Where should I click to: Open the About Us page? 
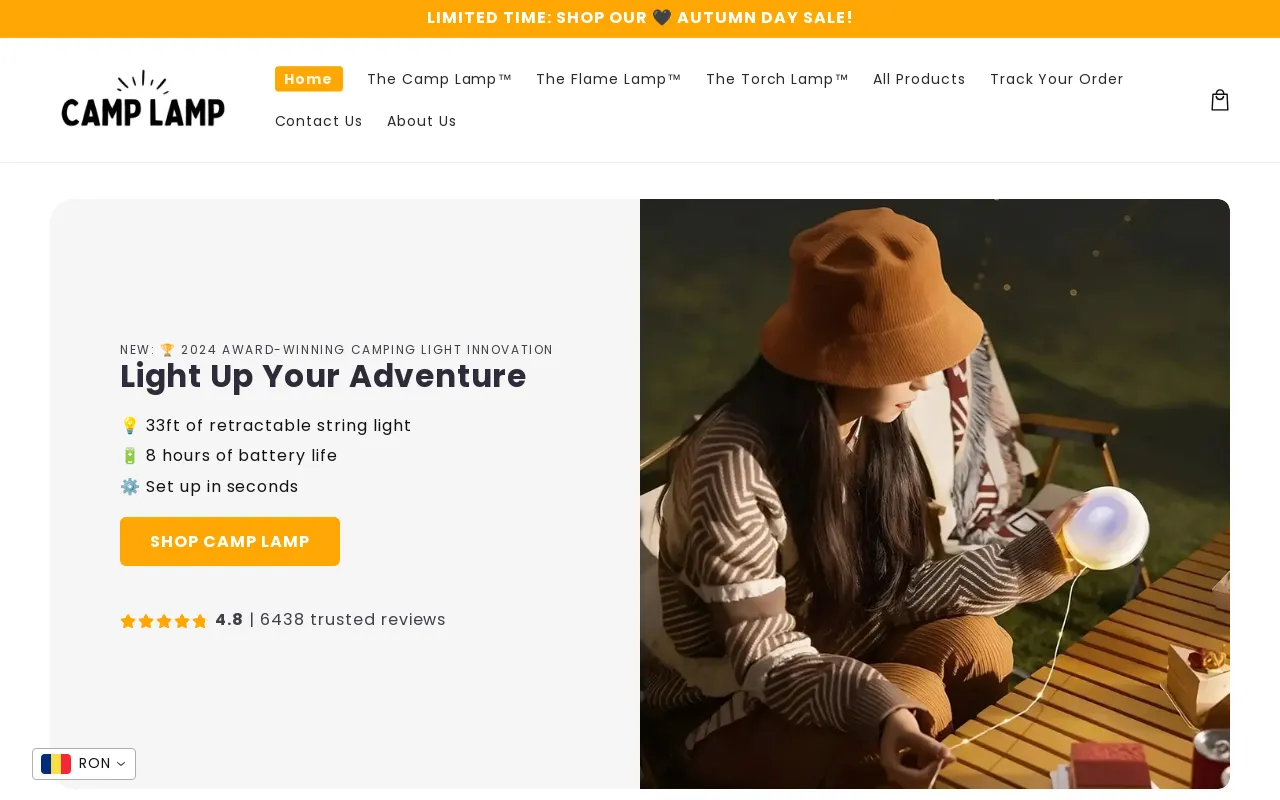[421, 121]
